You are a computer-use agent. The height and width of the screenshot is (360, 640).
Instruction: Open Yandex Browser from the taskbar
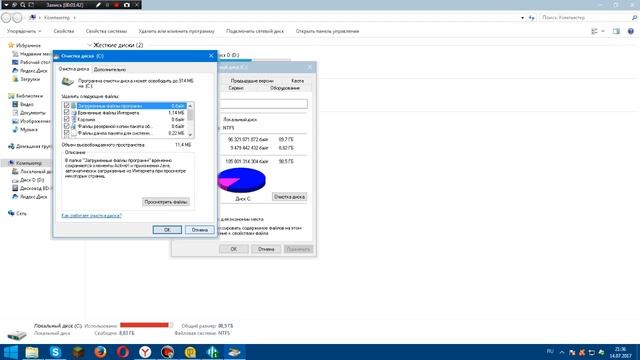(x=145, y=352)
